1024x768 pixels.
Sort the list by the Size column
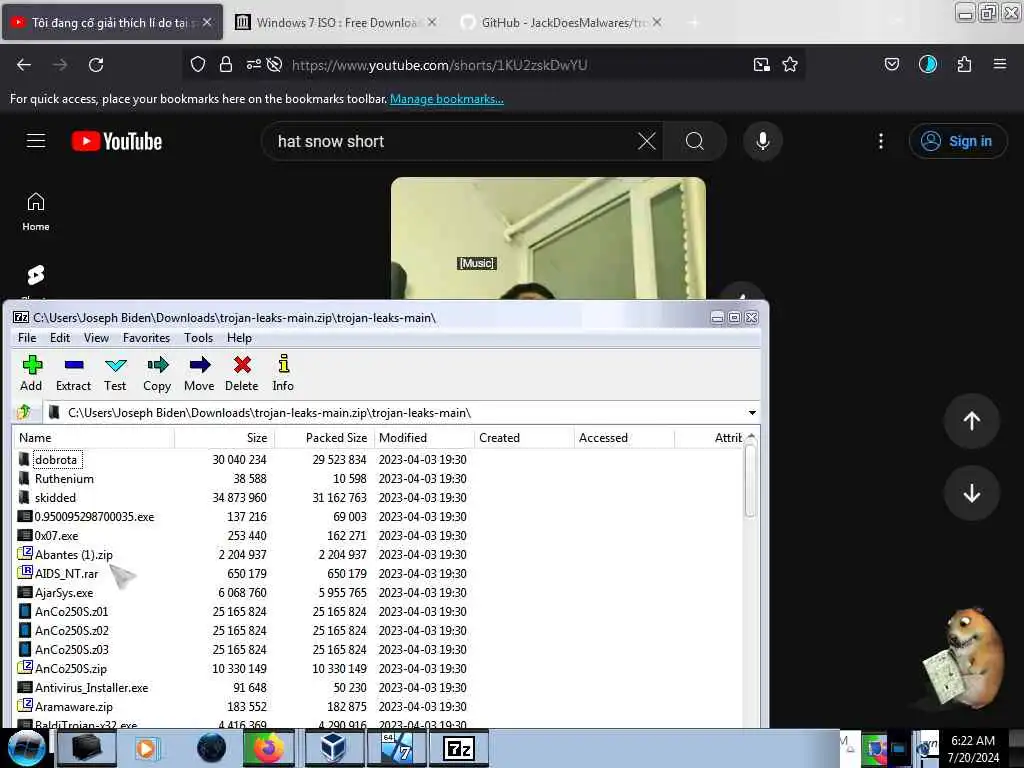(225, 438)
